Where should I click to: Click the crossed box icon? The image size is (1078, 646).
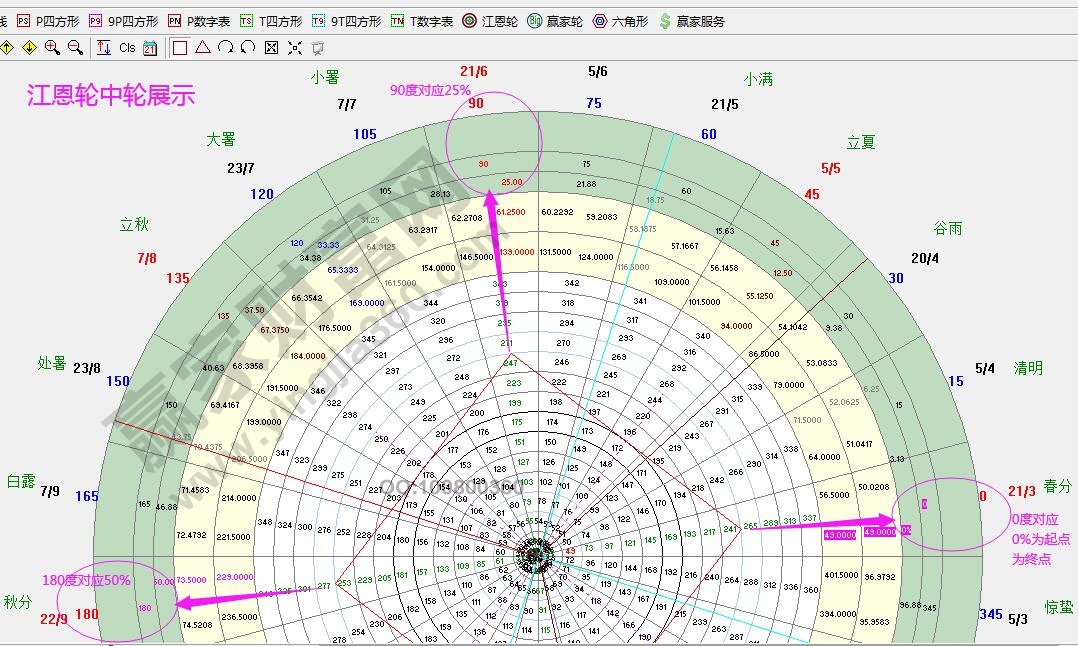pyautogui.click(x=271, y=47)
